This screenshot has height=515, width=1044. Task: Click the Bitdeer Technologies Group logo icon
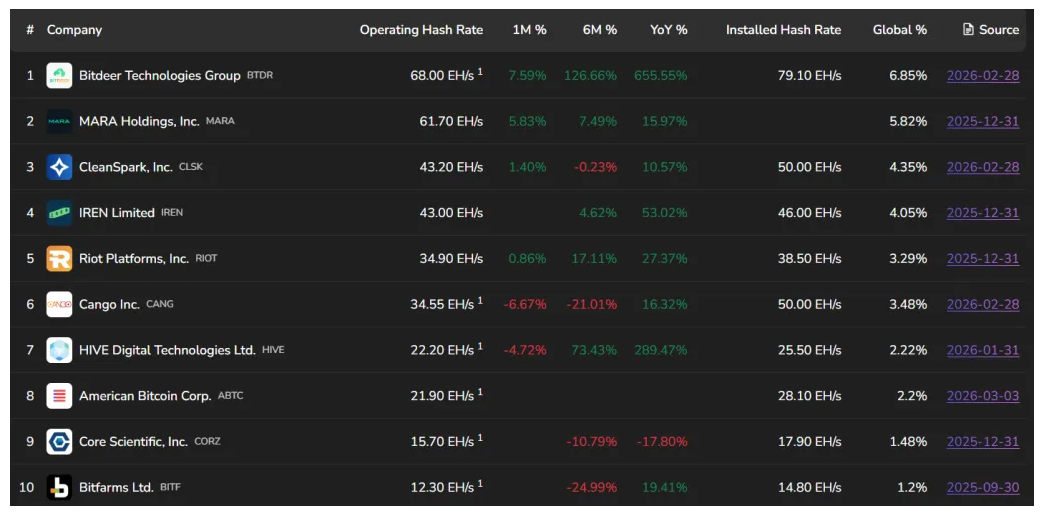coord(59,75)
